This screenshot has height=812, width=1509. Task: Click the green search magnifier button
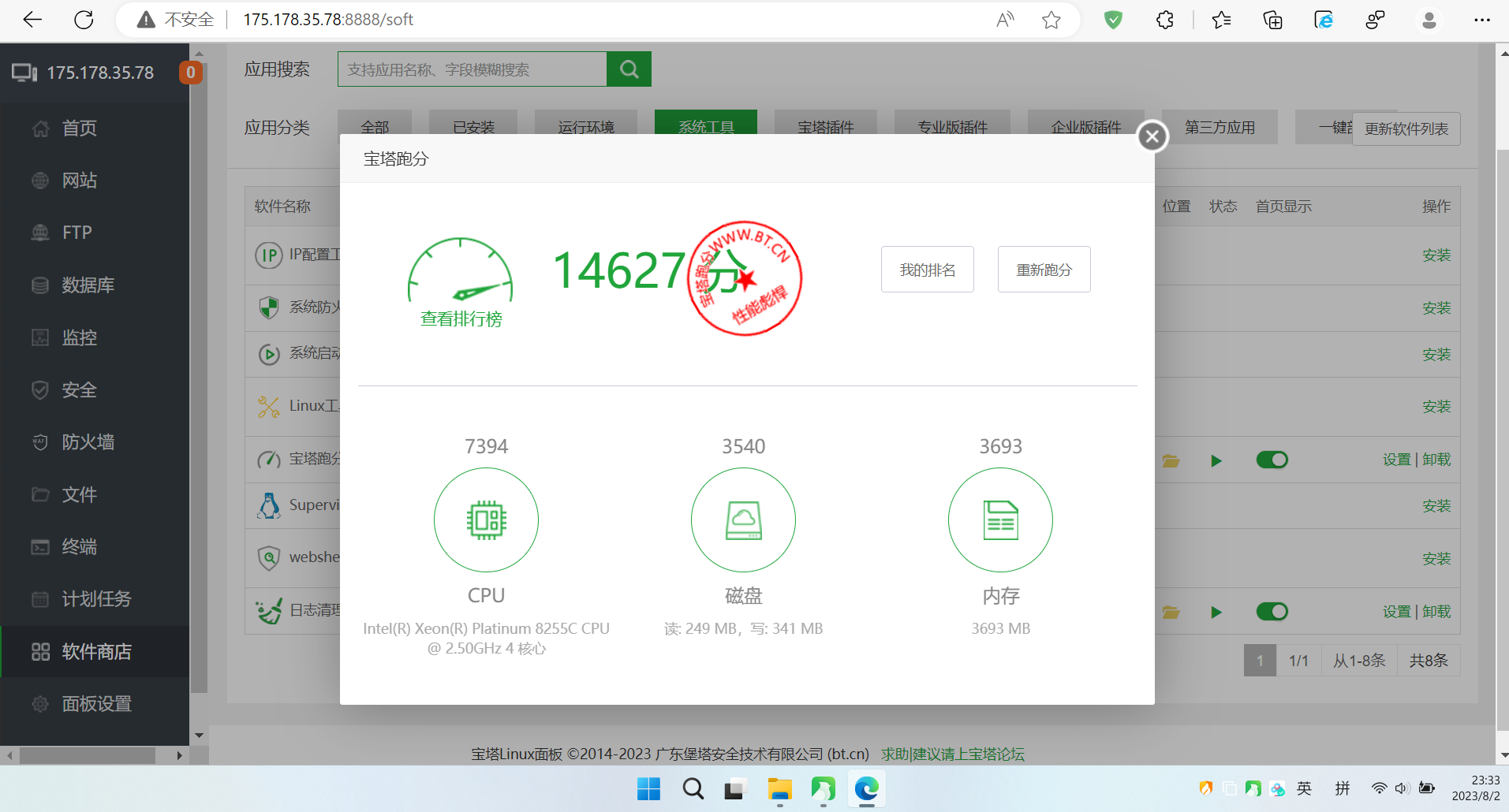(x=629, y=69)
